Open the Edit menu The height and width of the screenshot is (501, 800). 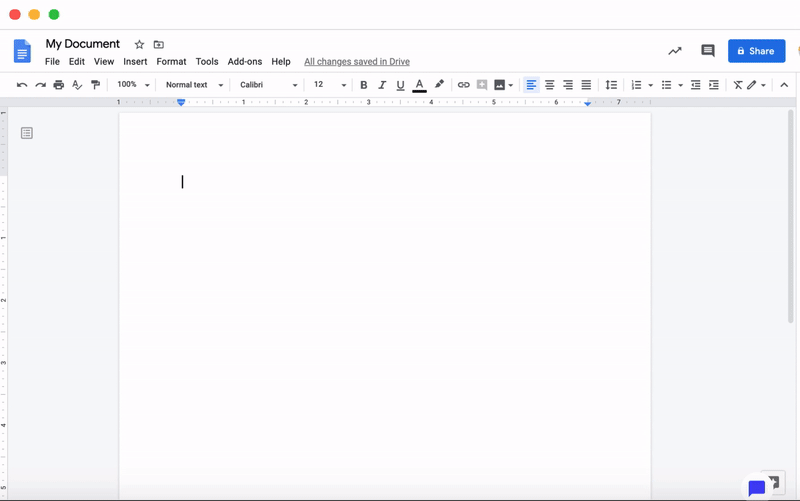(77, 62)
